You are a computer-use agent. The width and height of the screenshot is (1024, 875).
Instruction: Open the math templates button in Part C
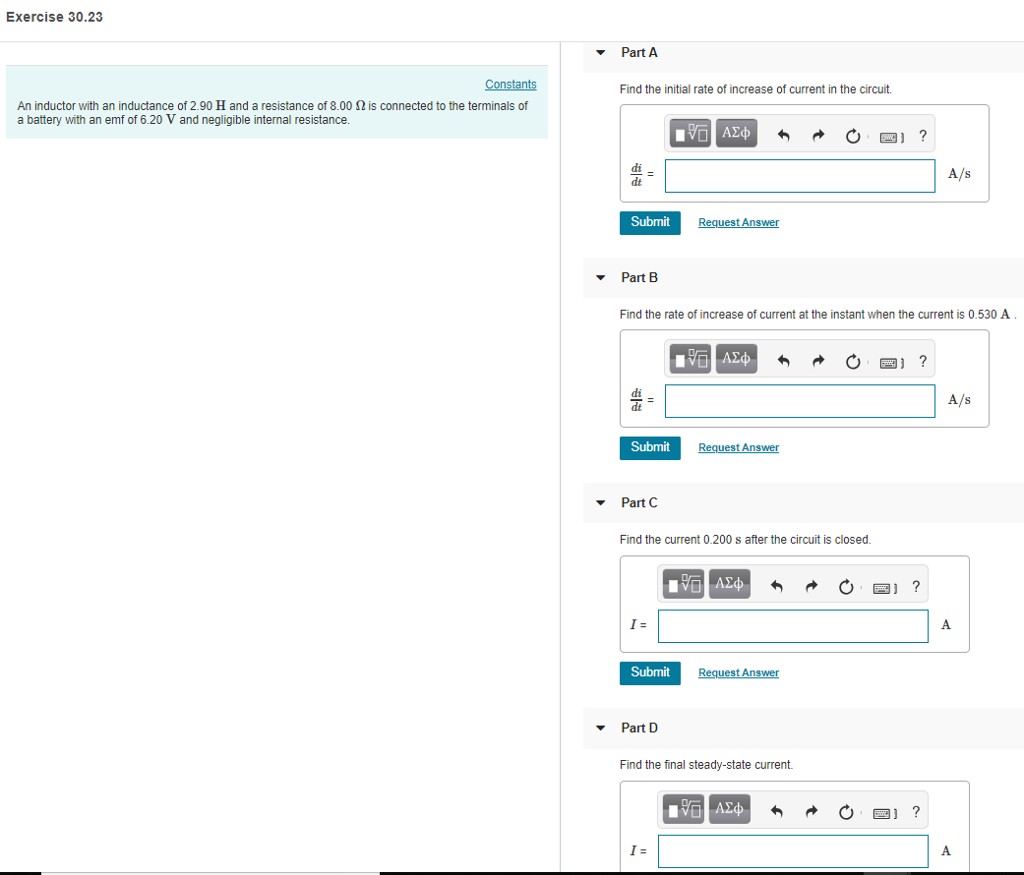[x=683, y=584]
